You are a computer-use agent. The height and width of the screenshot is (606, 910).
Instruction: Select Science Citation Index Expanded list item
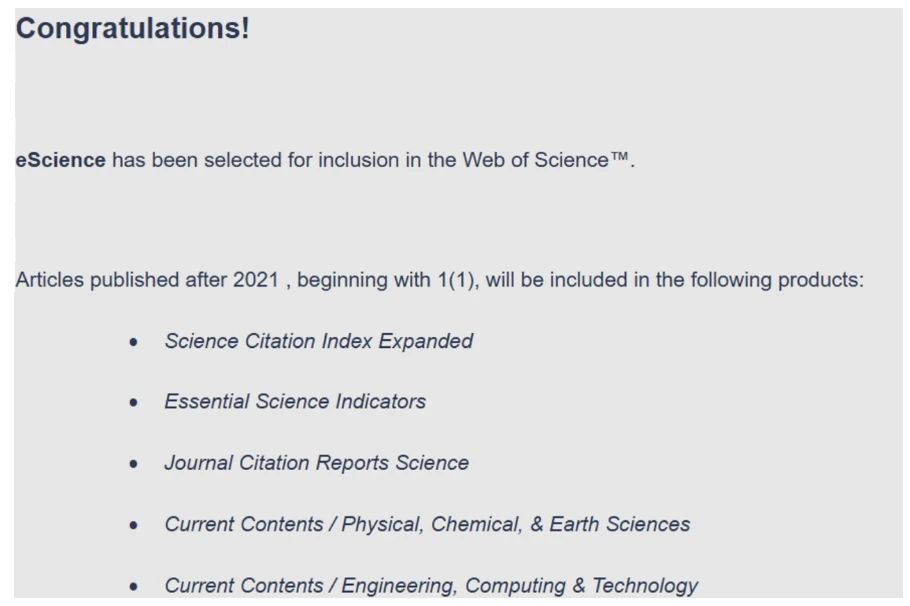pos(318,341)
